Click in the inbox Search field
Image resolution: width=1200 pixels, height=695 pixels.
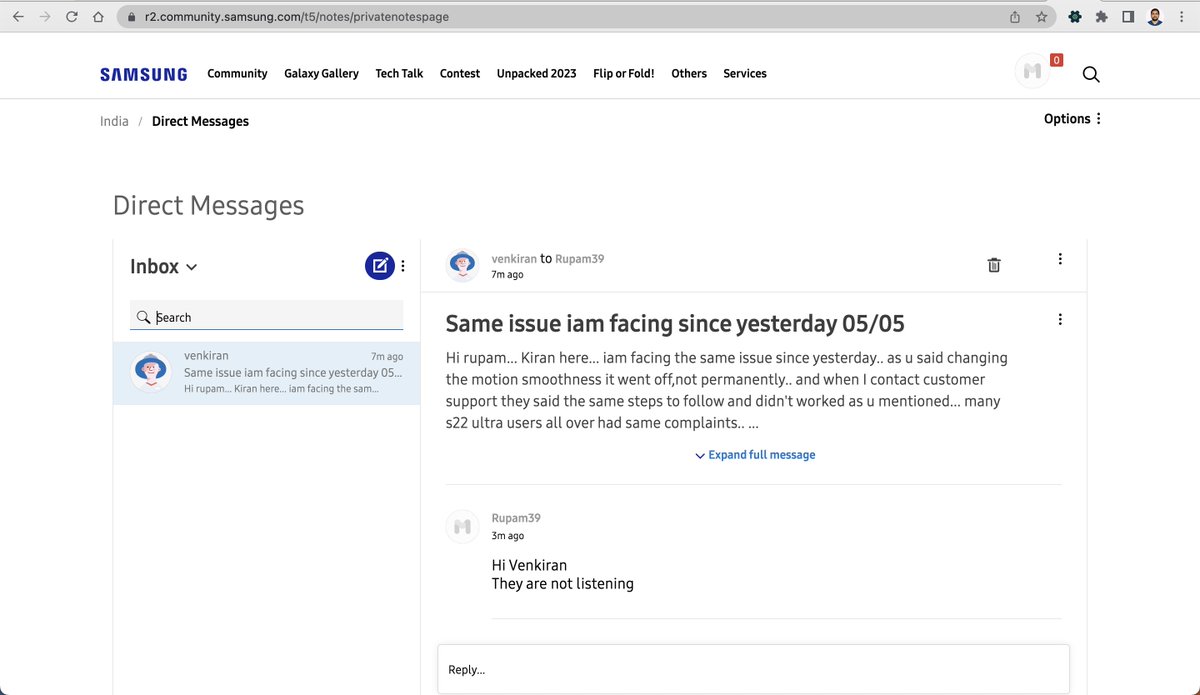267,317
